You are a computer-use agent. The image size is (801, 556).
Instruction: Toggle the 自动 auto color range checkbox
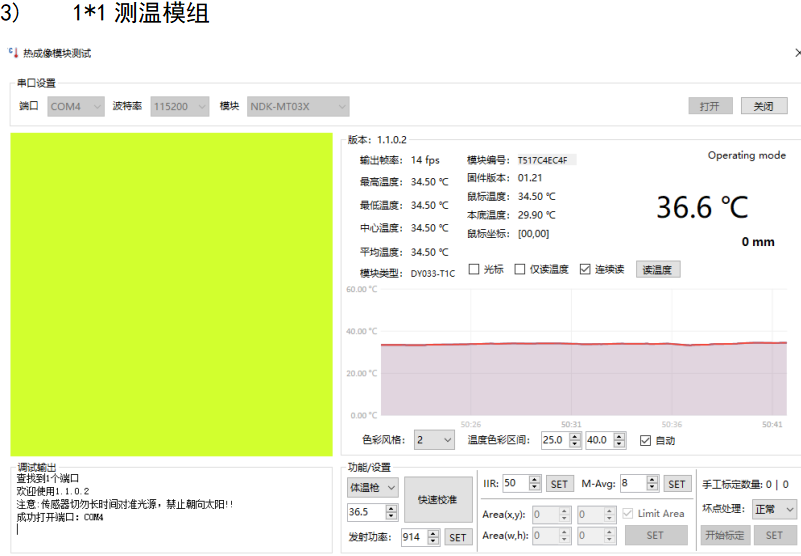[x=645, y=440]
